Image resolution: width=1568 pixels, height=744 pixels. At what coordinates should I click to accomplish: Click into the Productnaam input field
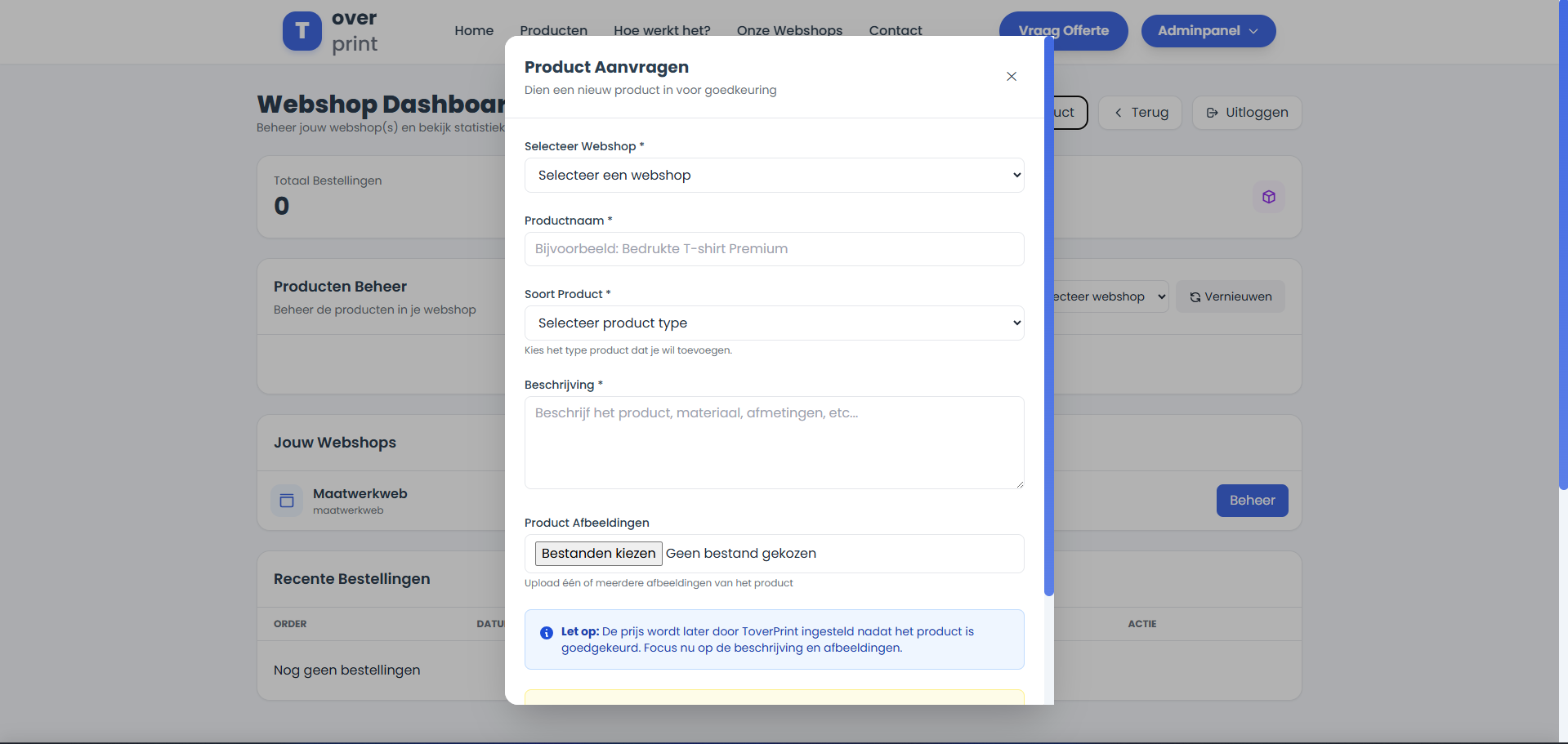(774, 249)
